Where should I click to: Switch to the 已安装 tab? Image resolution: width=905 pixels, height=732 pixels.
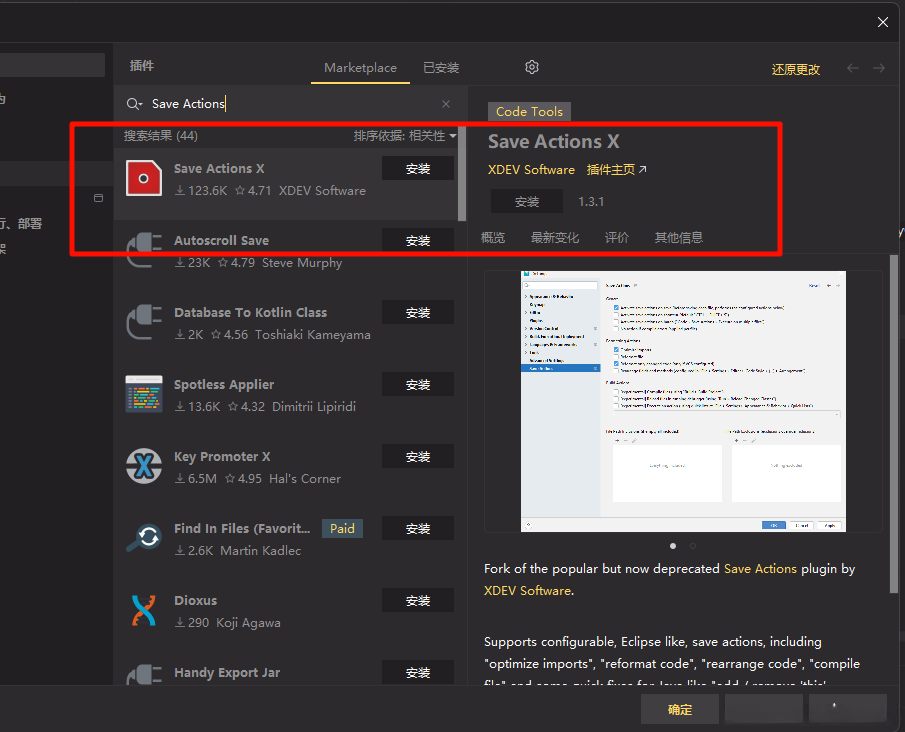click(x=441, y=68)
